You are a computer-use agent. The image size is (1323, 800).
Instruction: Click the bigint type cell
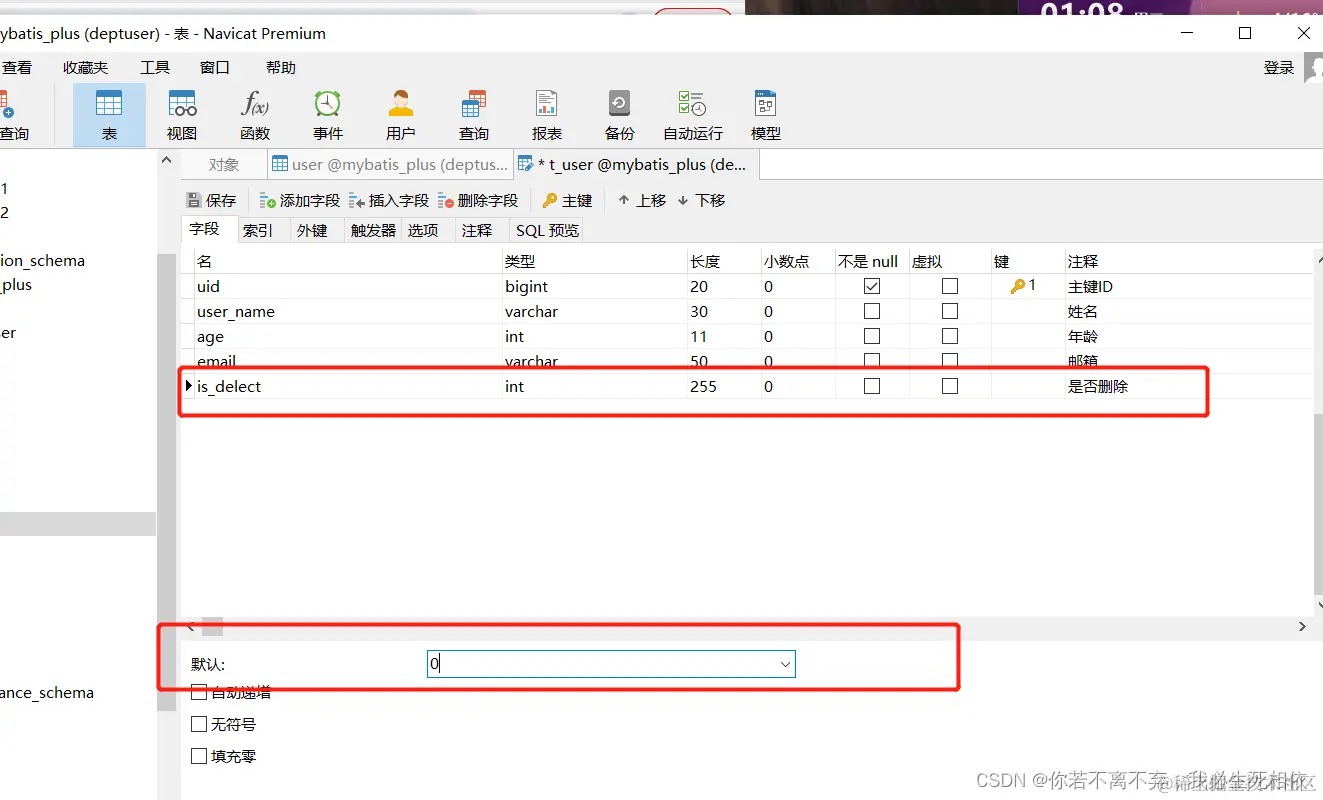click(594, 286)
